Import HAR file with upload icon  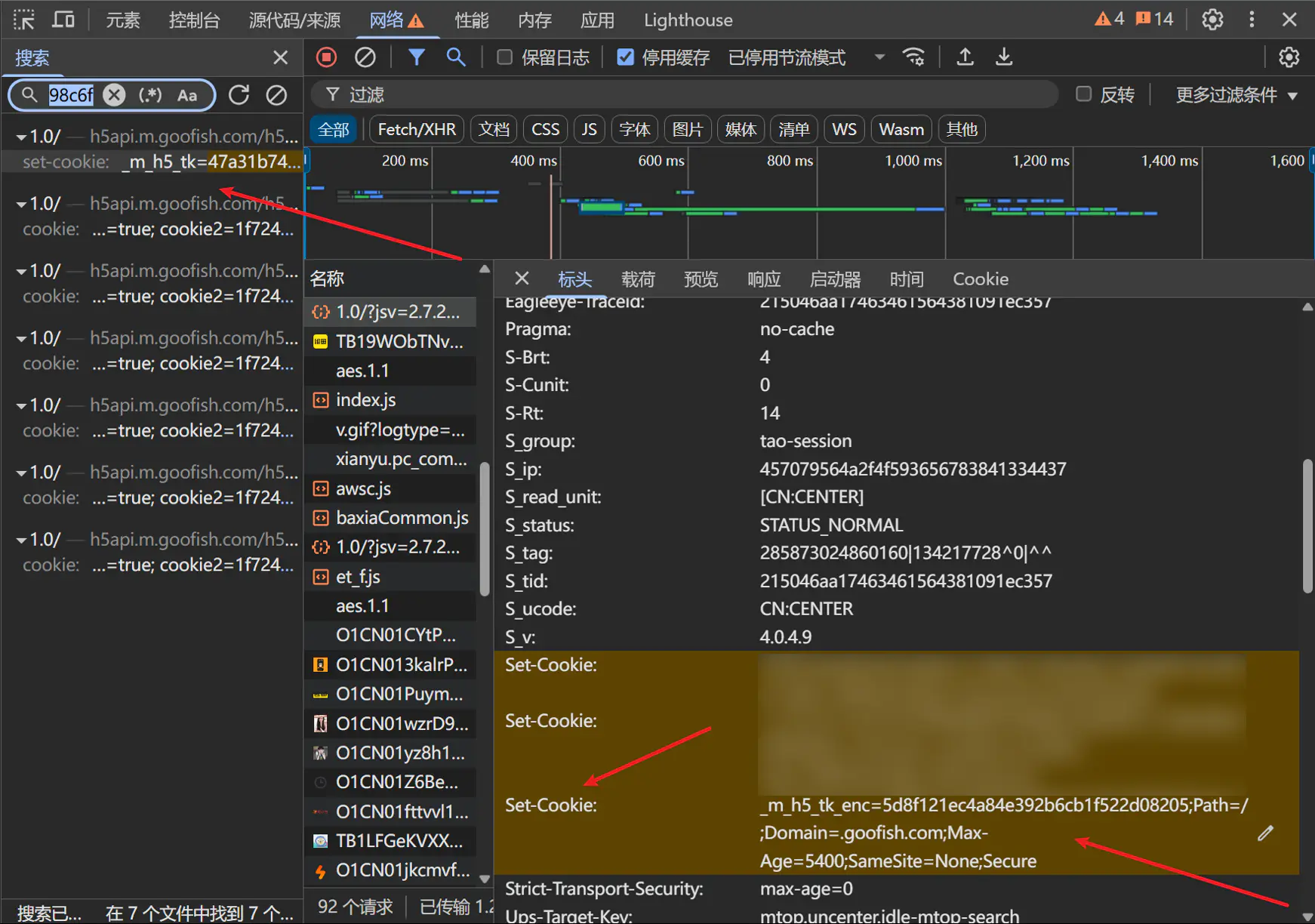pos(965,57)
